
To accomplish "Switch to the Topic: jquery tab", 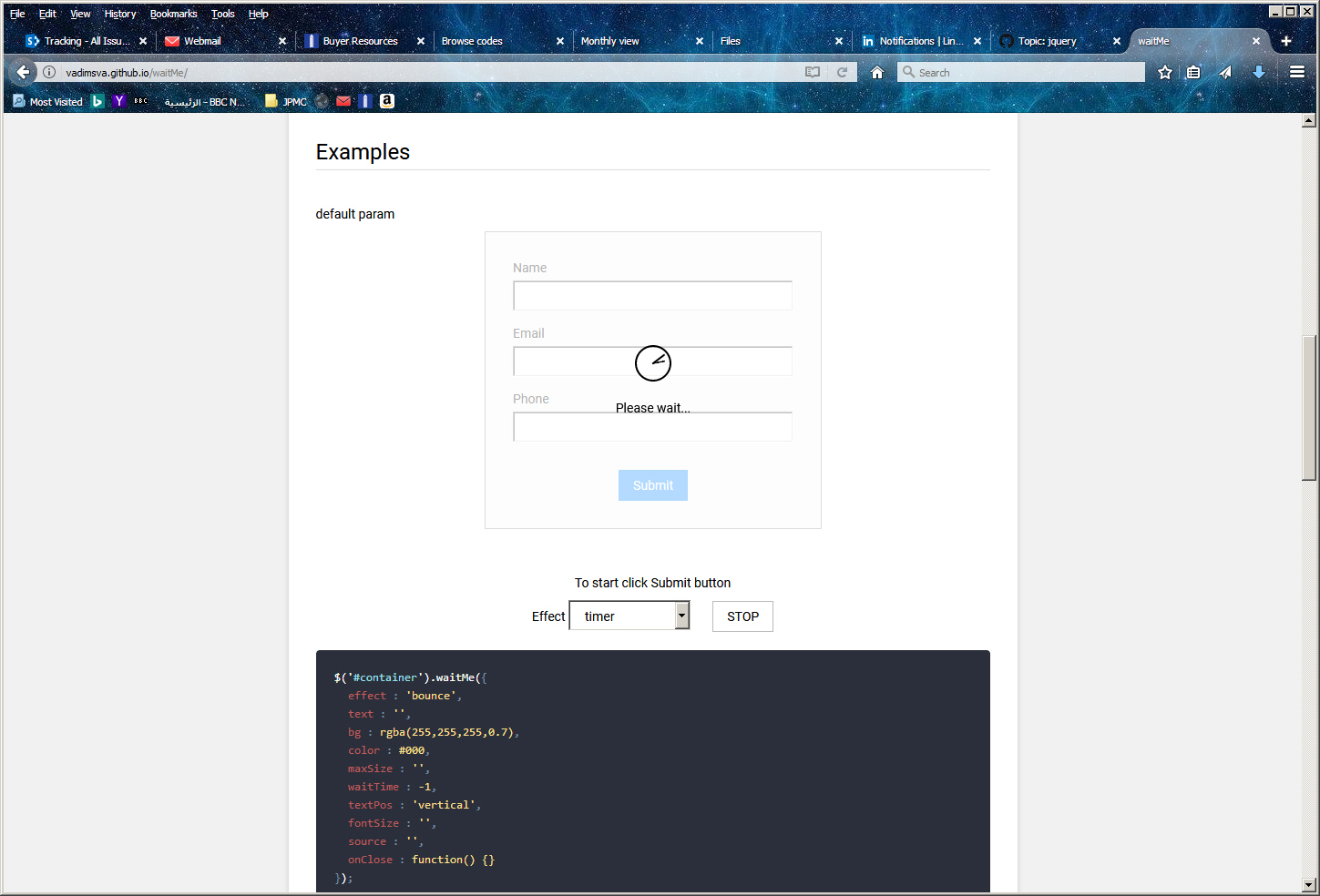I will pos(1047,41).
